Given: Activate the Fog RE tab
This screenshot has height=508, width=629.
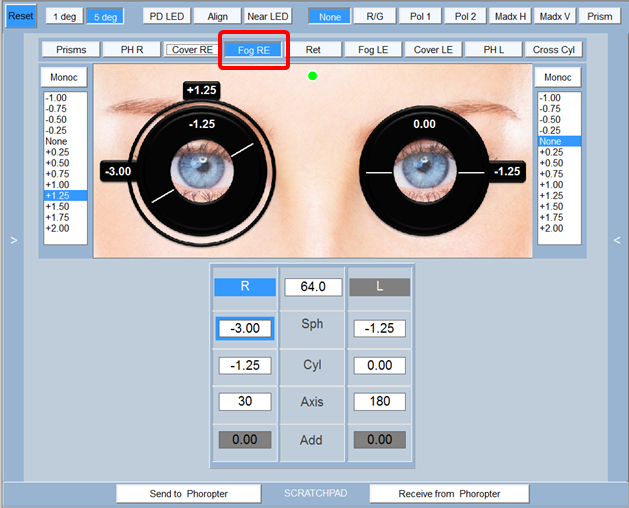Looking at the screenshot, I should tap(254, 50).
